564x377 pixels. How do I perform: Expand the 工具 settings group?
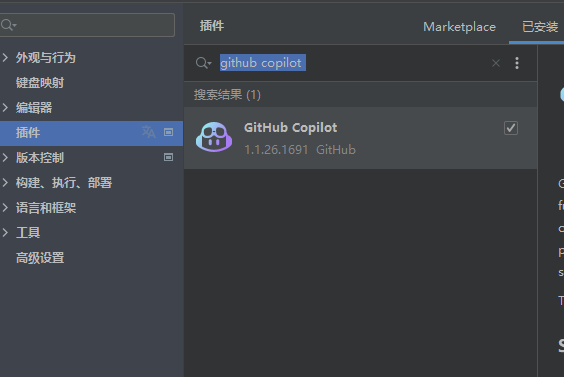pos(5,232)
